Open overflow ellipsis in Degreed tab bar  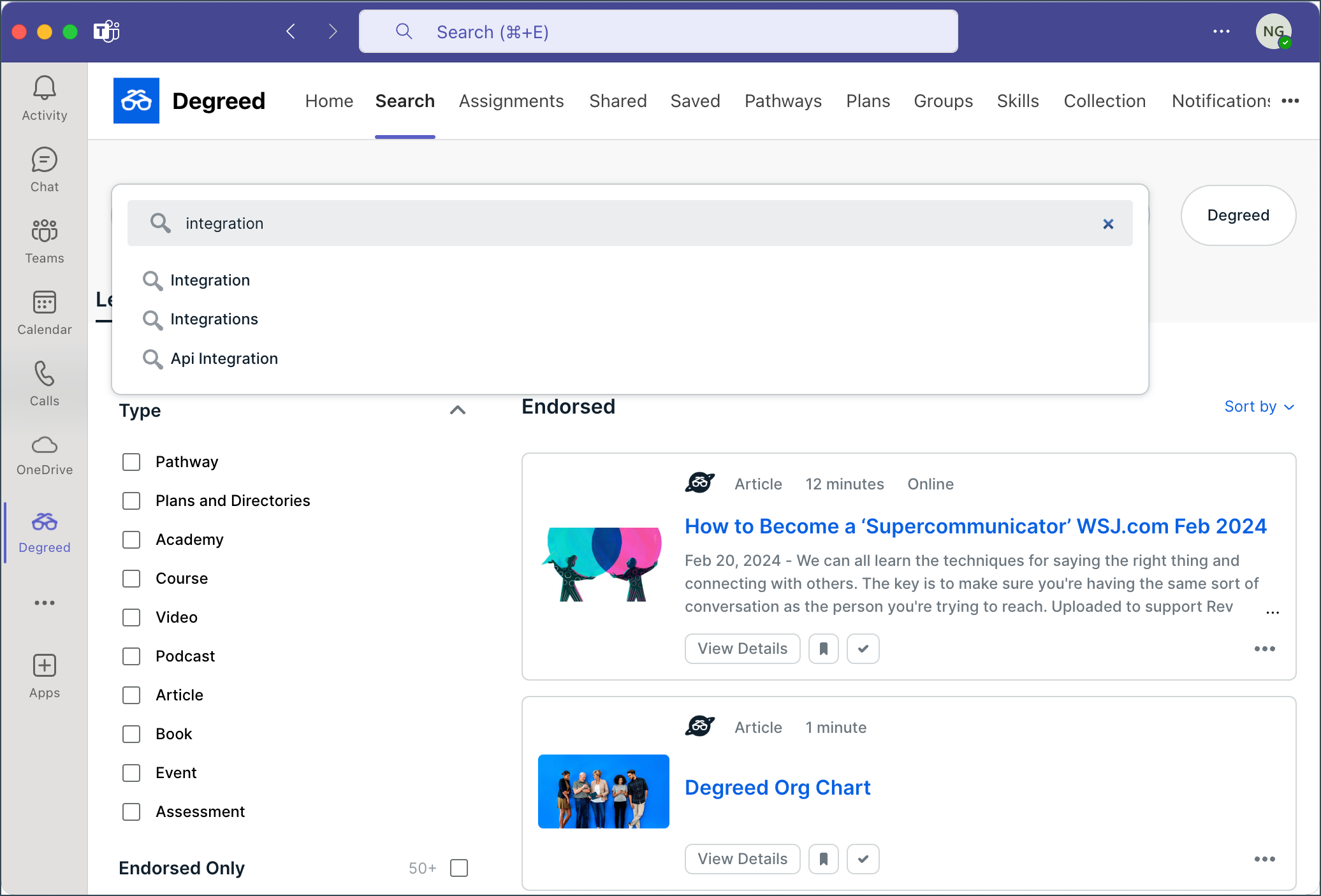tap(1290, 101)
